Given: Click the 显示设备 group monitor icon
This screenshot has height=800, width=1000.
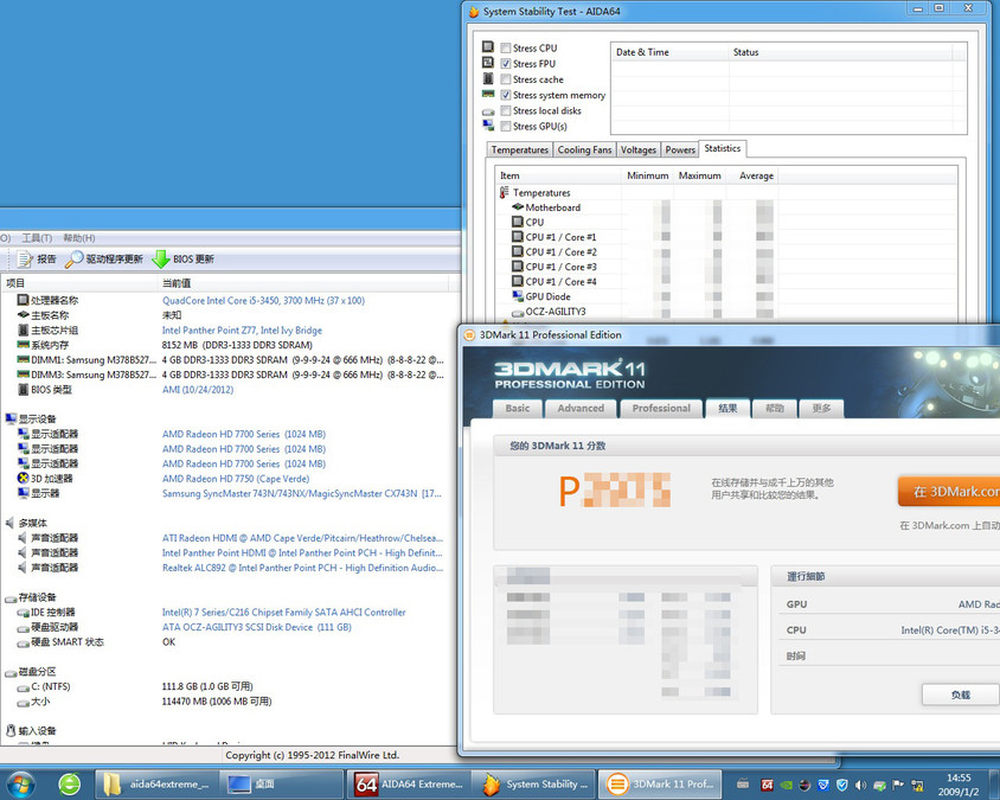Looking at the screenshot, I should tap(11, 419).
